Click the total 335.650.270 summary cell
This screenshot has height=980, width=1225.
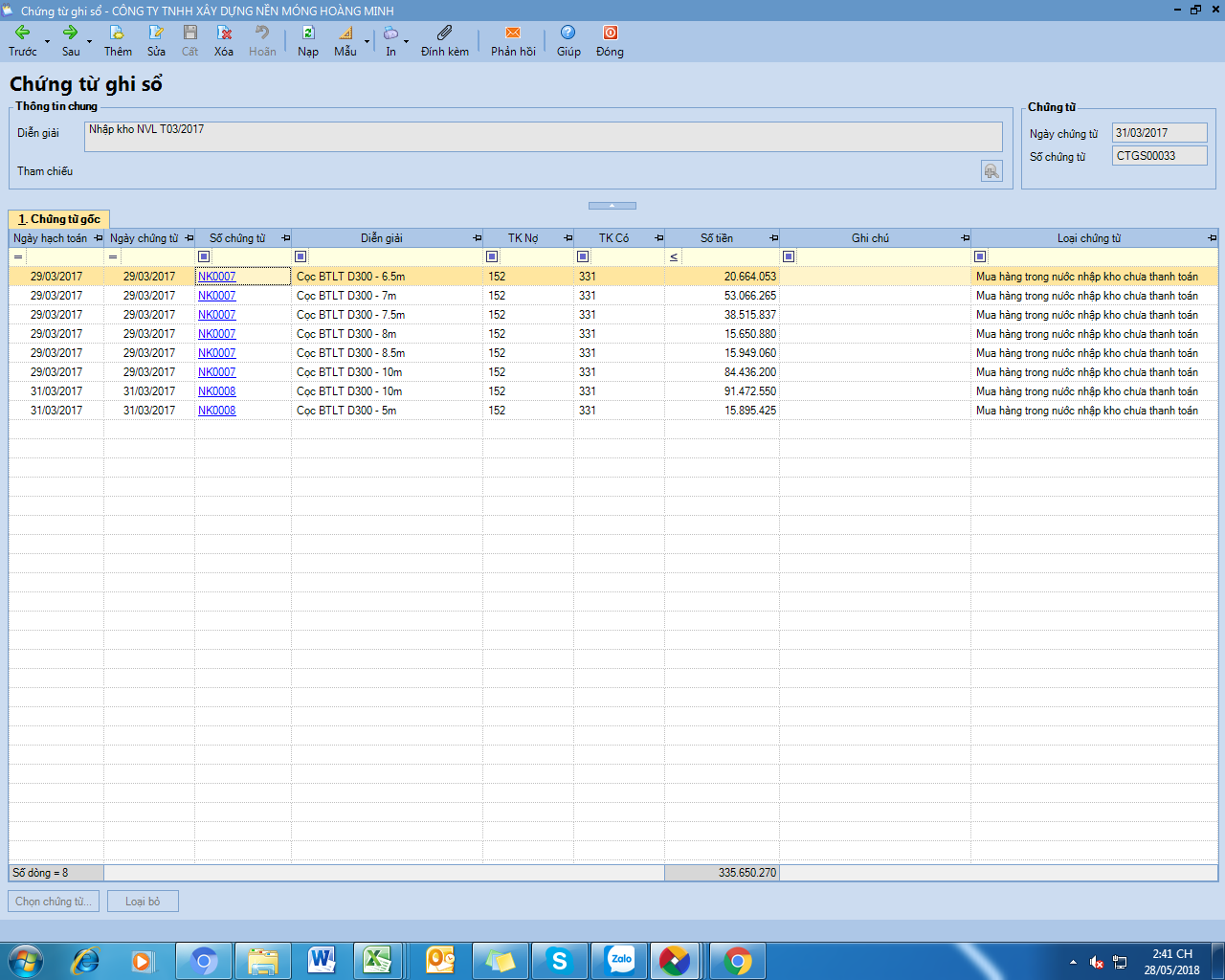(x=723, y=873)
